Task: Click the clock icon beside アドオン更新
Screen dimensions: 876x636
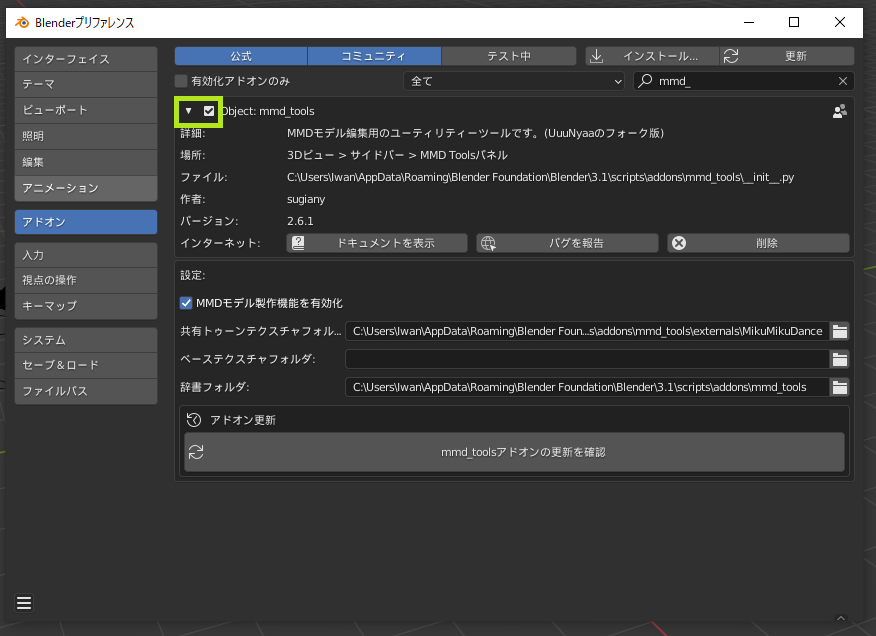Action: click(x=194, y=420)
